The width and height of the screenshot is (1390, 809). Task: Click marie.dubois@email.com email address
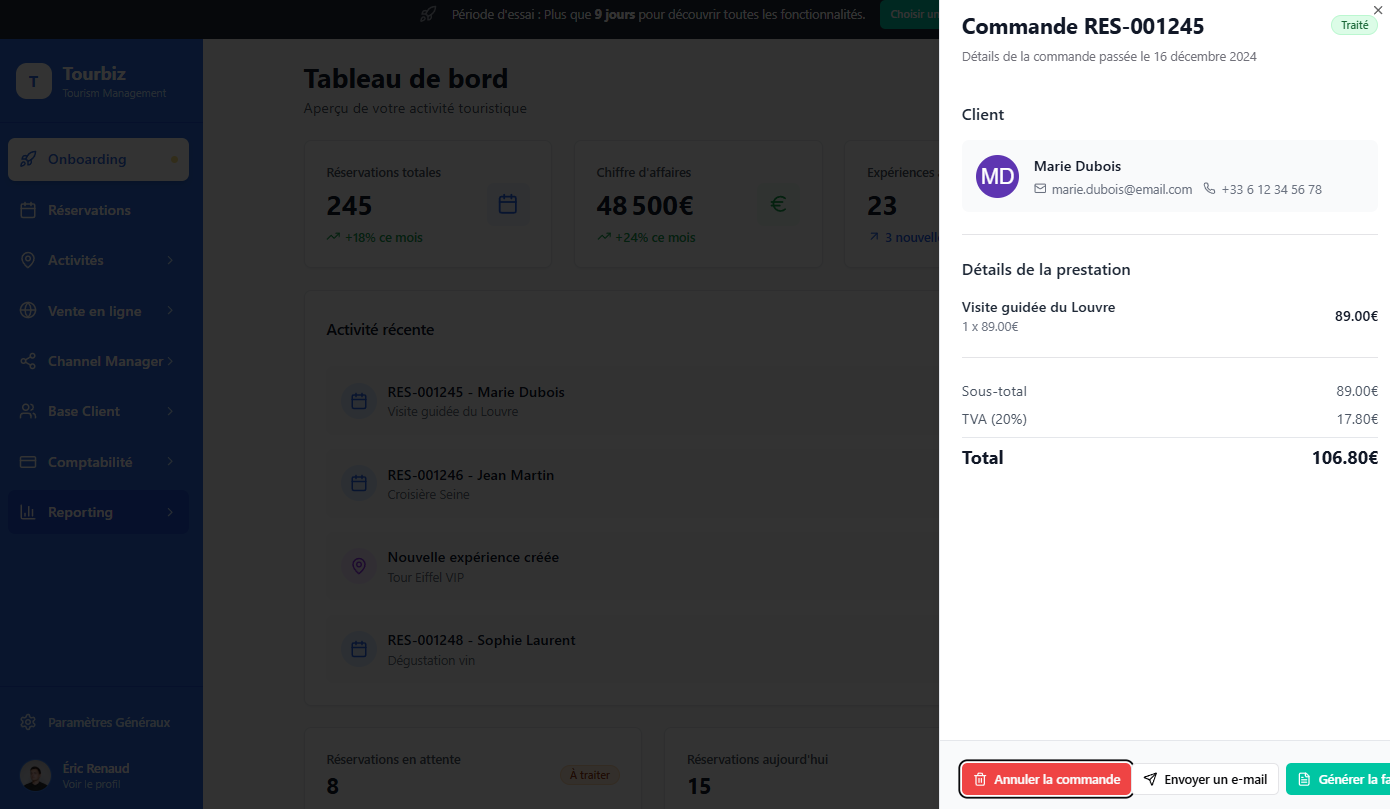1121,189
